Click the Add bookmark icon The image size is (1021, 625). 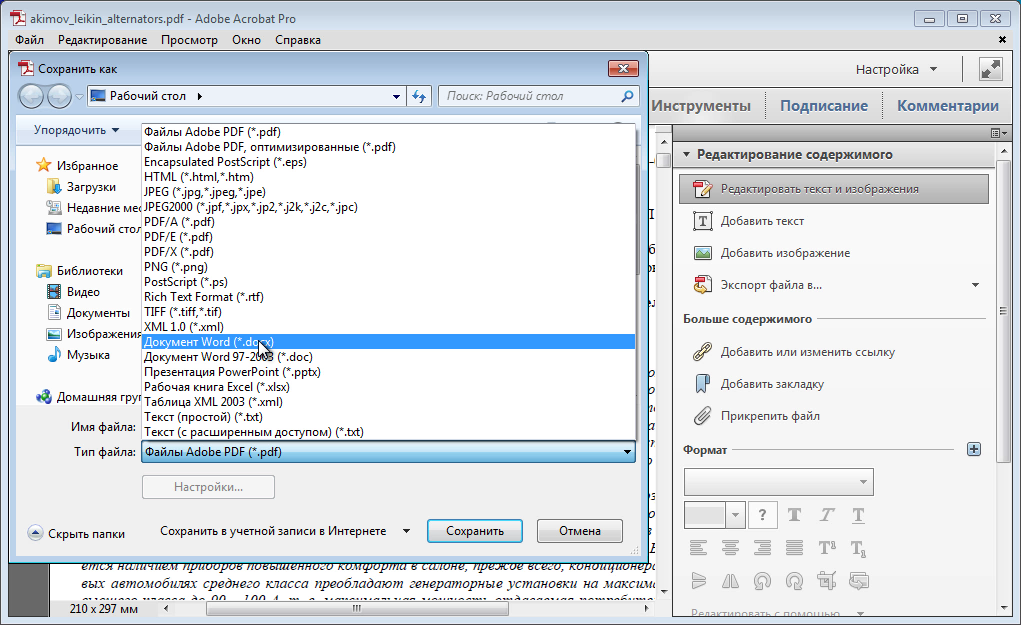[702, 383]
